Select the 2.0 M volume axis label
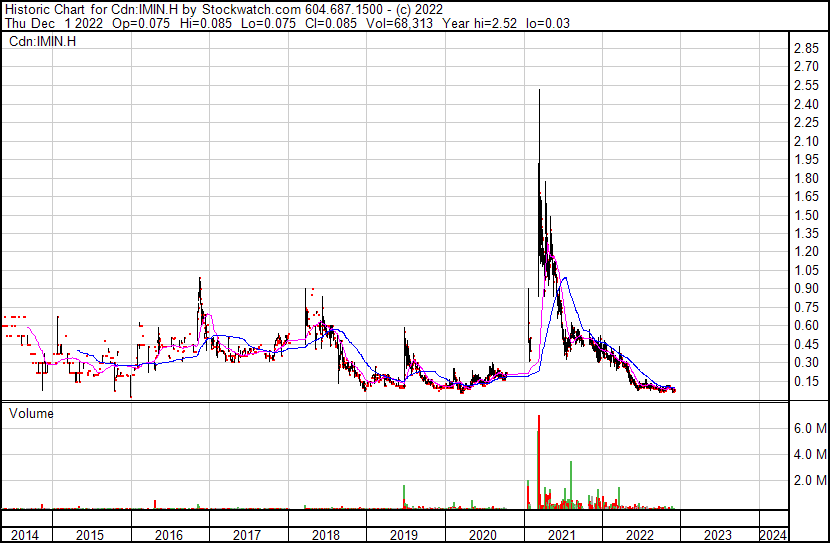Viewport: 830px width, 543px height. point(809,481)
